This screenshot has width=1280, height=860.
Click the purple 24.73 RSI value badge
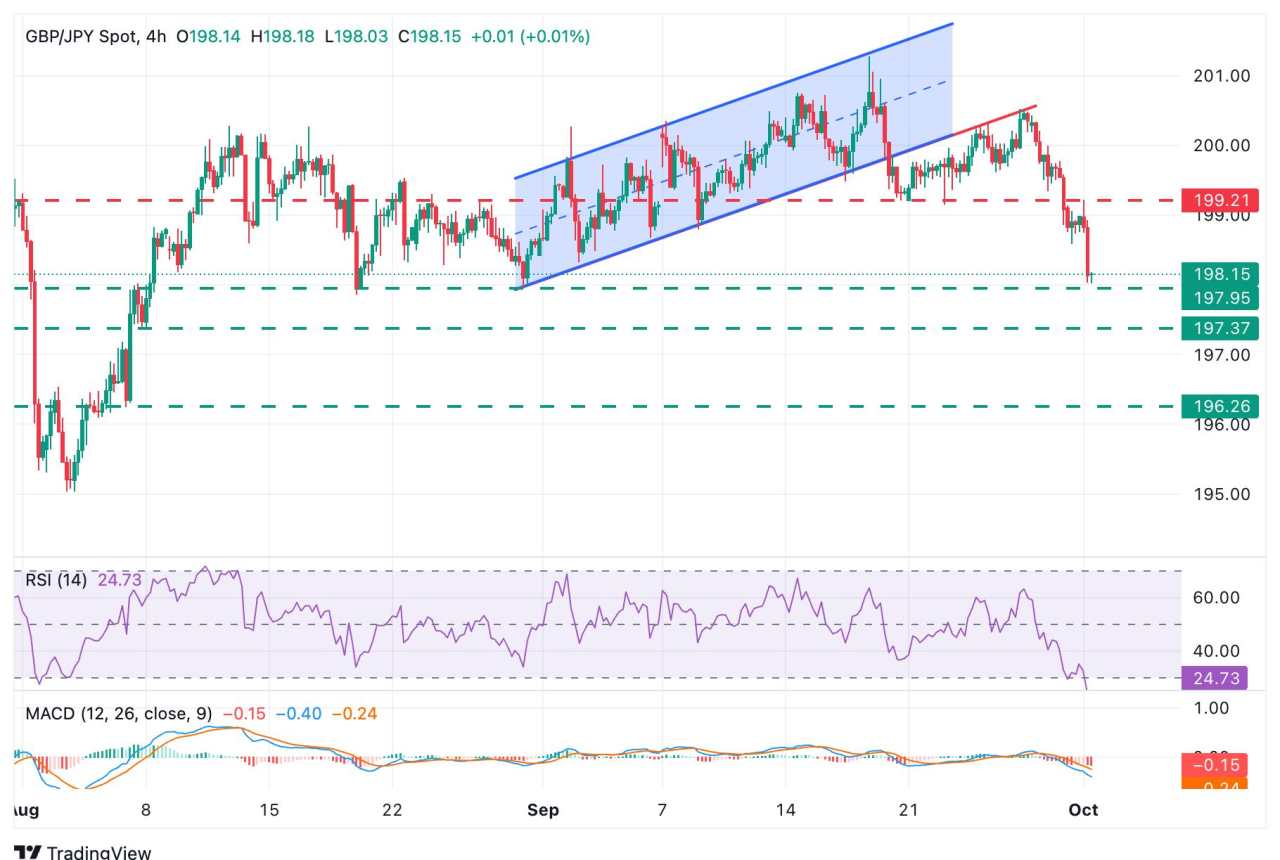[x=1213, y=679]
